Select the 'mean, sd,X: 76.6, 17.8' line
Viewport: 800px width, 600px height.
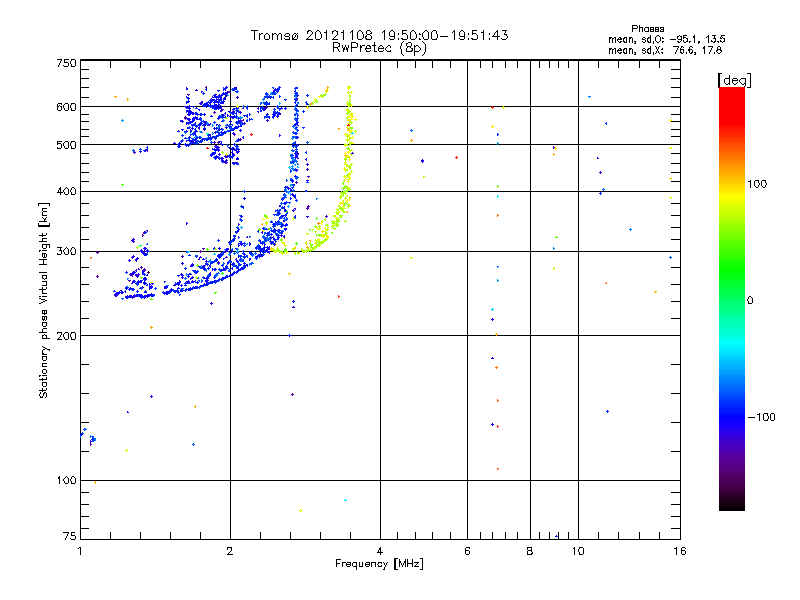tap(665, 50)
